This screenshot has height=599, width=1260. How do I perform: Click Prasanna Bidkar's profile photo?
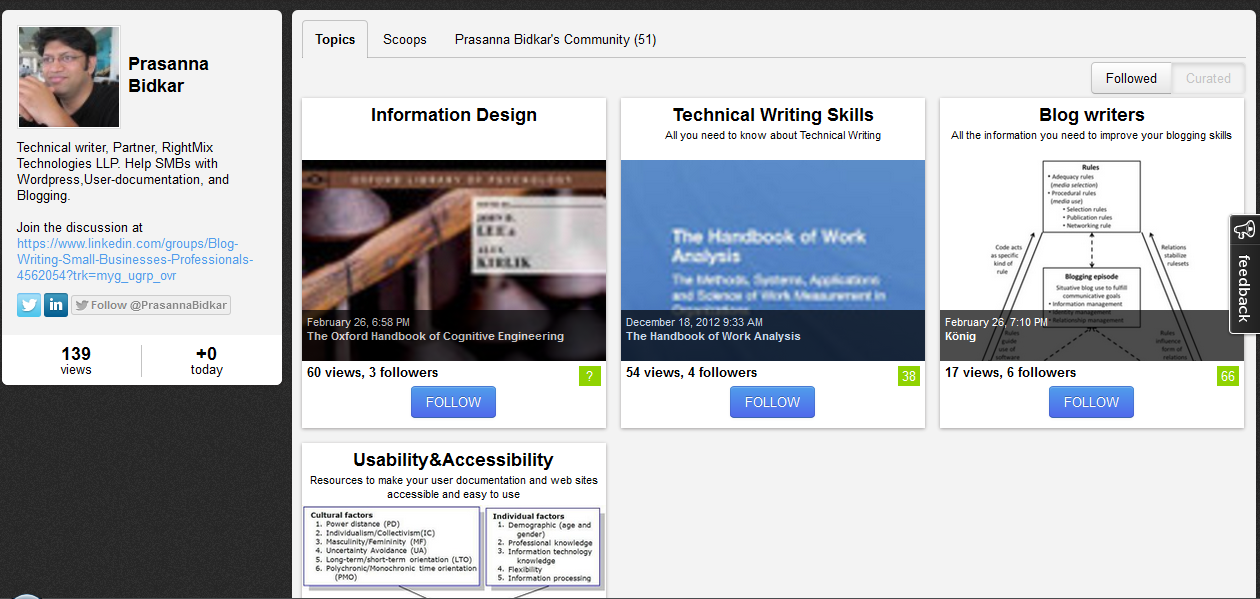[69, 77]
